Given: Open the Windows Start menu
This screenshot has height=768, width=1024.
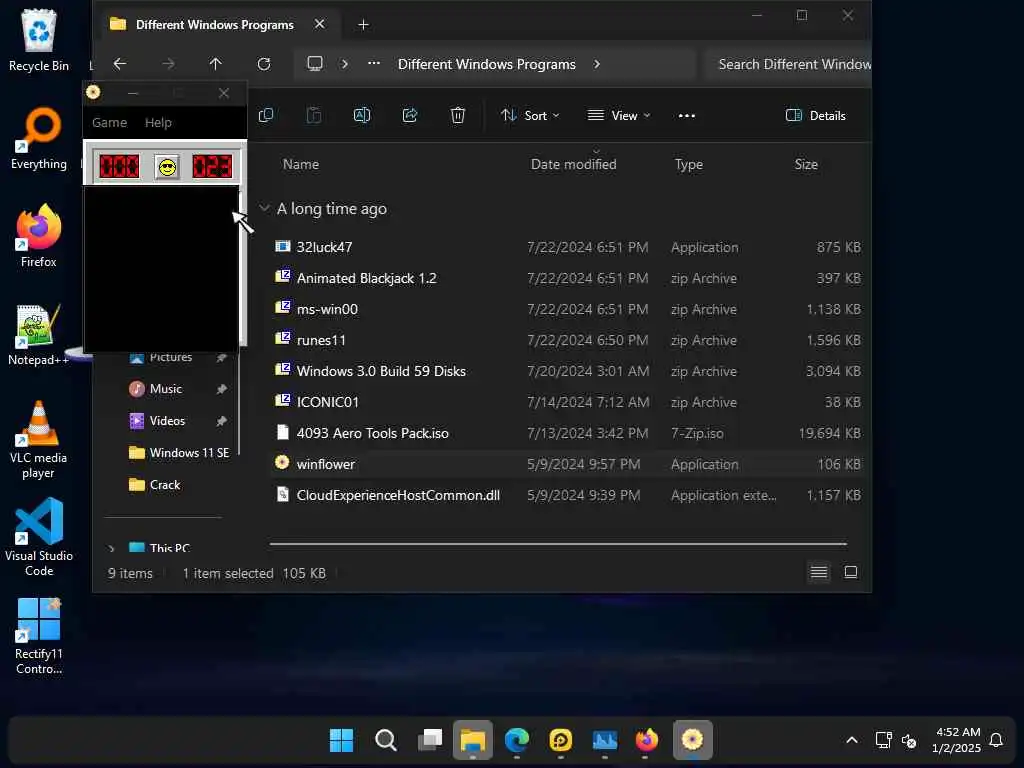Looking at the screenshot, I should pyautogui.click(x=342, y=740).
